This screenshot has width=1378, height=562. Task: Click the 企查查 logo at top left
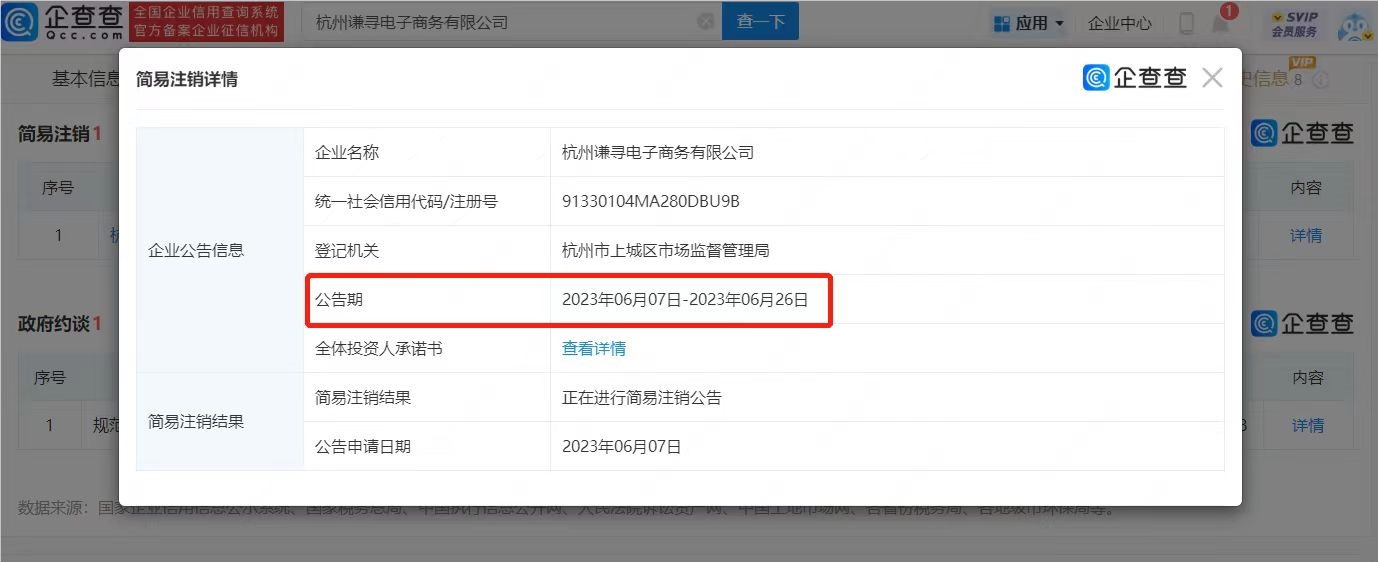pyautogui.click(x=63, y=22)
